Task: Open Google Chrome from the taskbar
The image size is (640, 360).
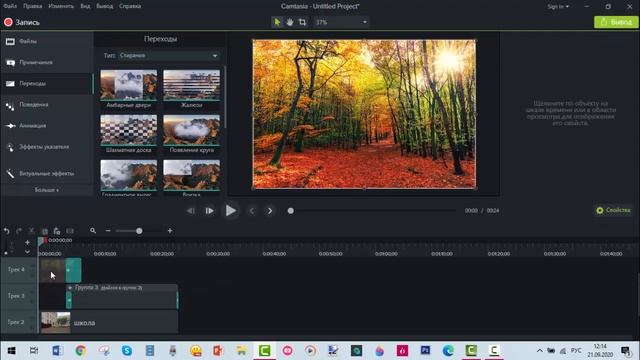Action: 80,351
